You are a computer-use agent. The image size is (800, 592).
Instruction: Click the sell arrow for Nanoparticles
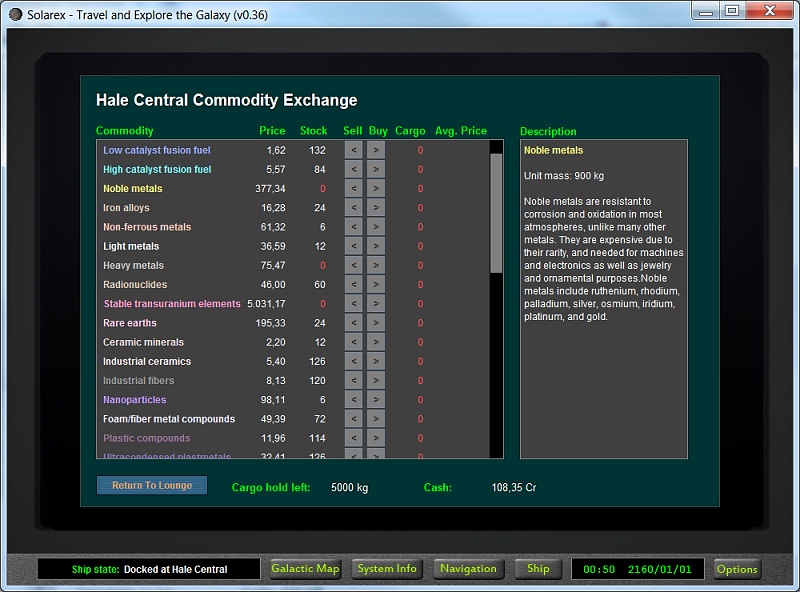tap(353, 400)
